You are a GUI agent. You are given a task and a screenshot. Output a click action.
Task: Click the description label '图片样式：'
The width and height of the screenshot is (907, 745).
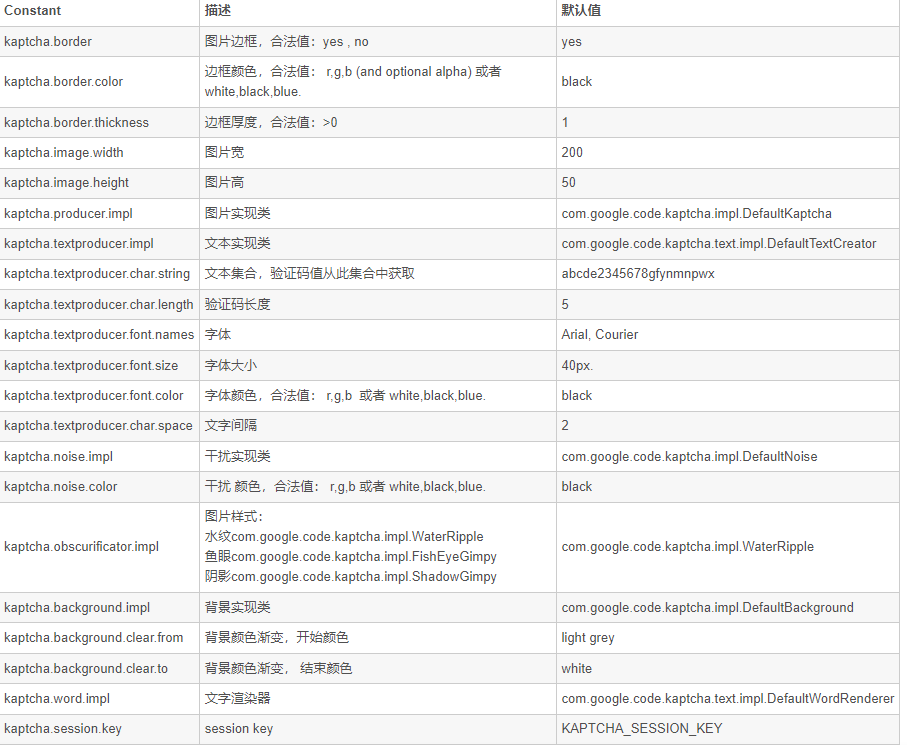point(234,517)
